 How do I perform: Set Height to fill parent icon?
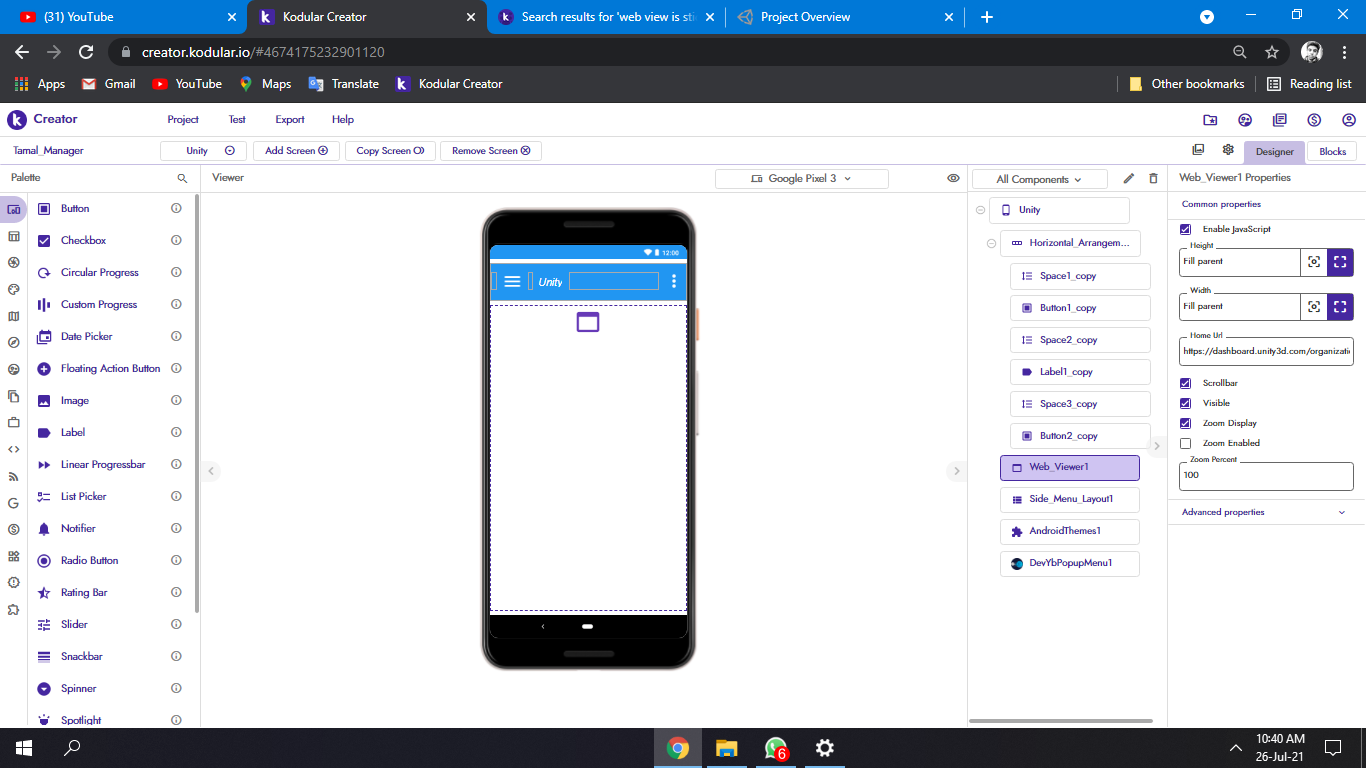pos(1340,262)
